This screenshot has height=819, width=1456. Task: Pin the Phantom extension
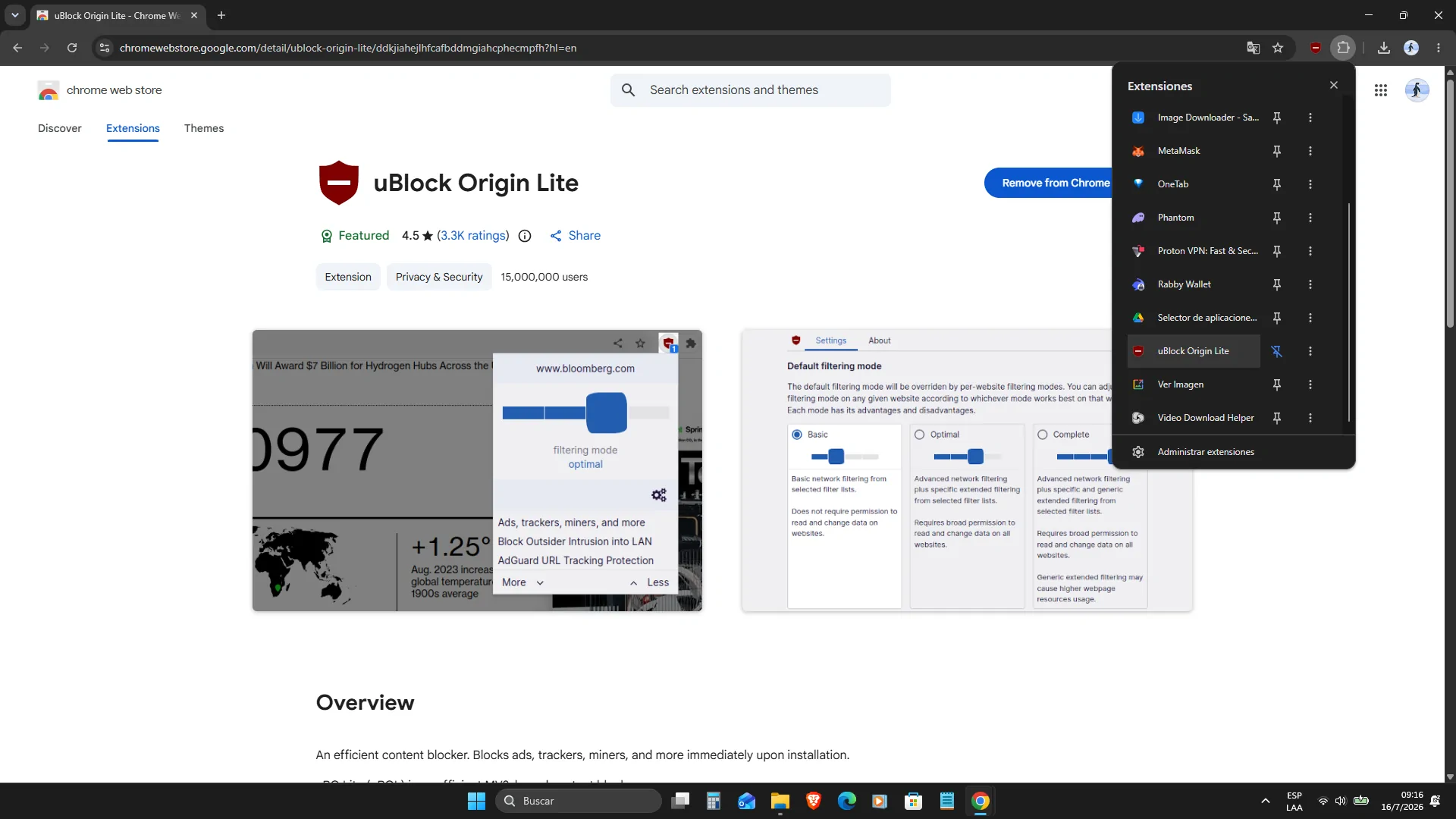point(1277,218)
